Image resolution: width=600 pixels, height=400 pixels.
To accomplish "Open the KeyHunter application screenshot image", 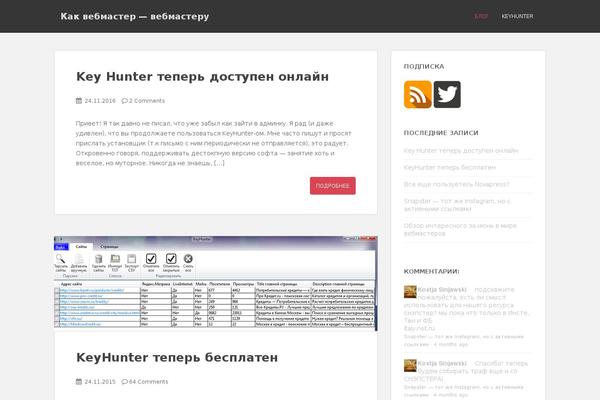I will point(215,283).
